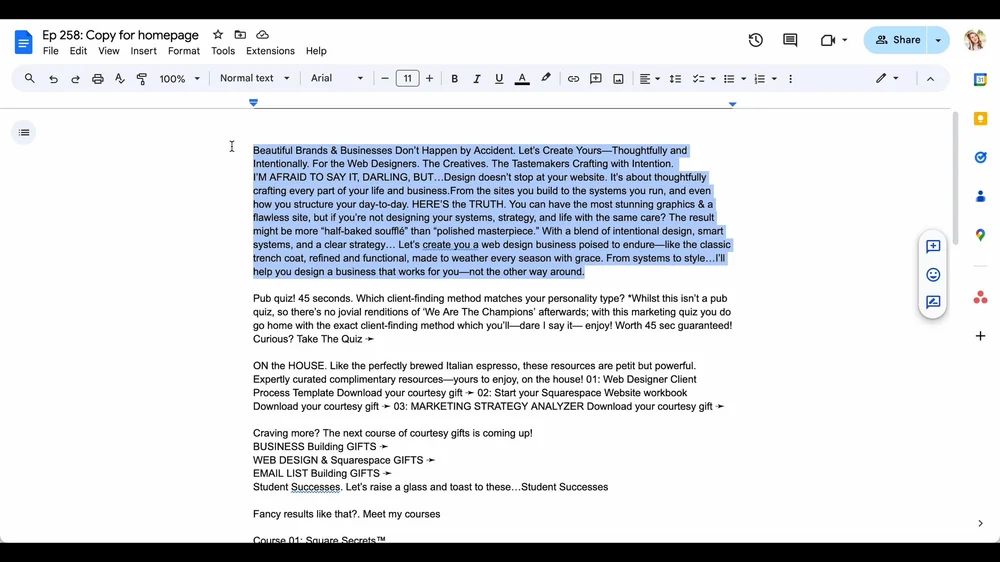Image resolution: width=1000 pixels, height=562 pixels.
Task: Open Contacts side panel
Action: pos(980,196)
